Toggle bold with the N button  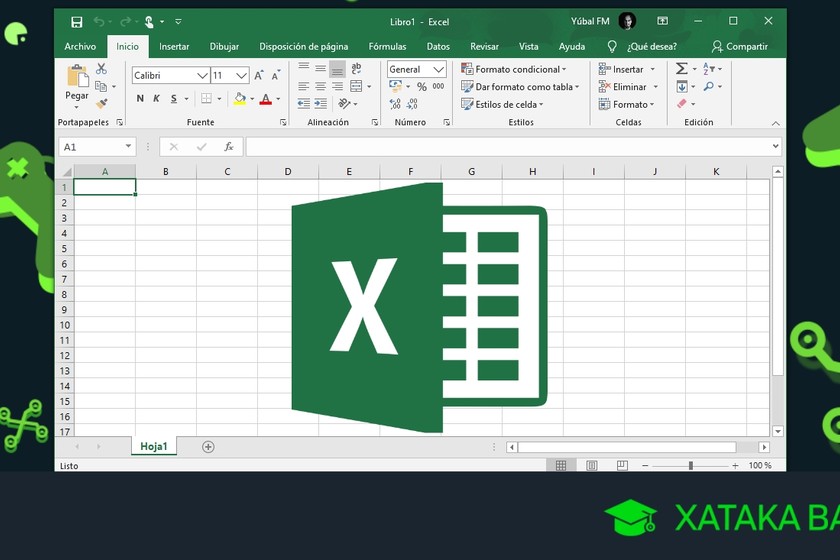140,98
